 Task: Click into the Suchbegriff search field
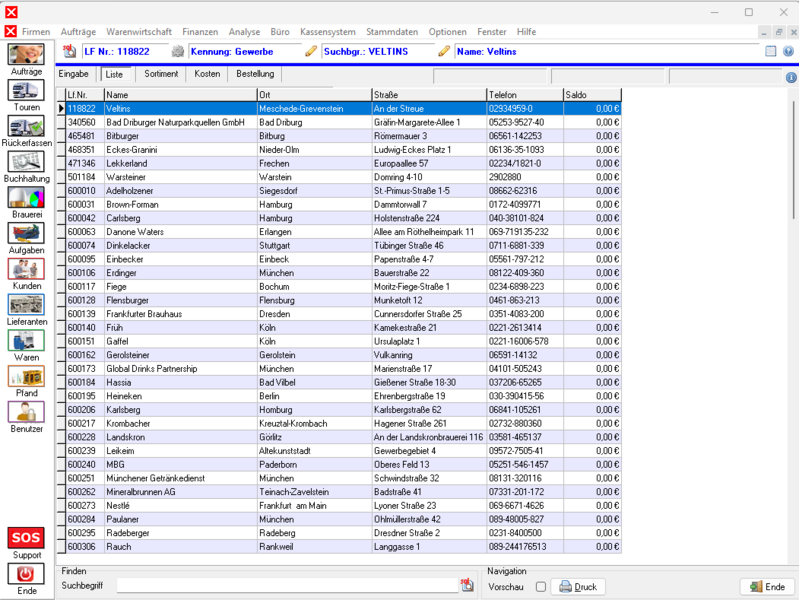click(x=287, y=585)
